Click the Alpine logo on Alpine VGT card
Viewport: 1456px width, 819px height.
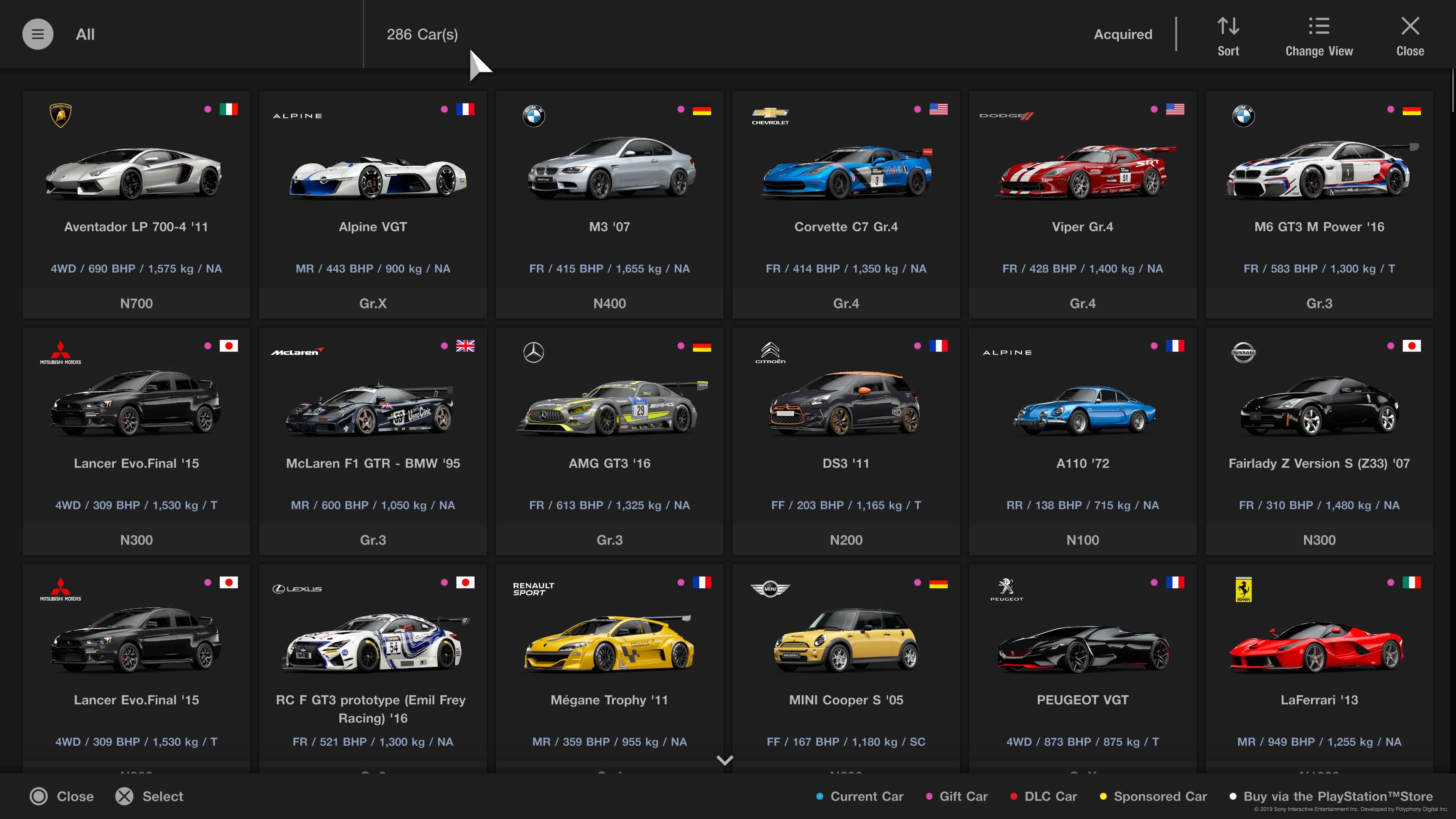pos(297,116)
